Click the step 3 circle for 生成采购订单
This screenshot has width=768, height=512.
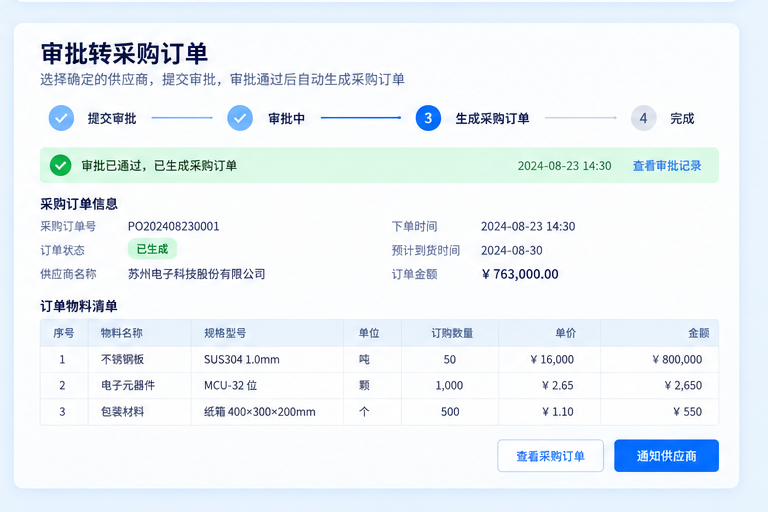(428, 118)
